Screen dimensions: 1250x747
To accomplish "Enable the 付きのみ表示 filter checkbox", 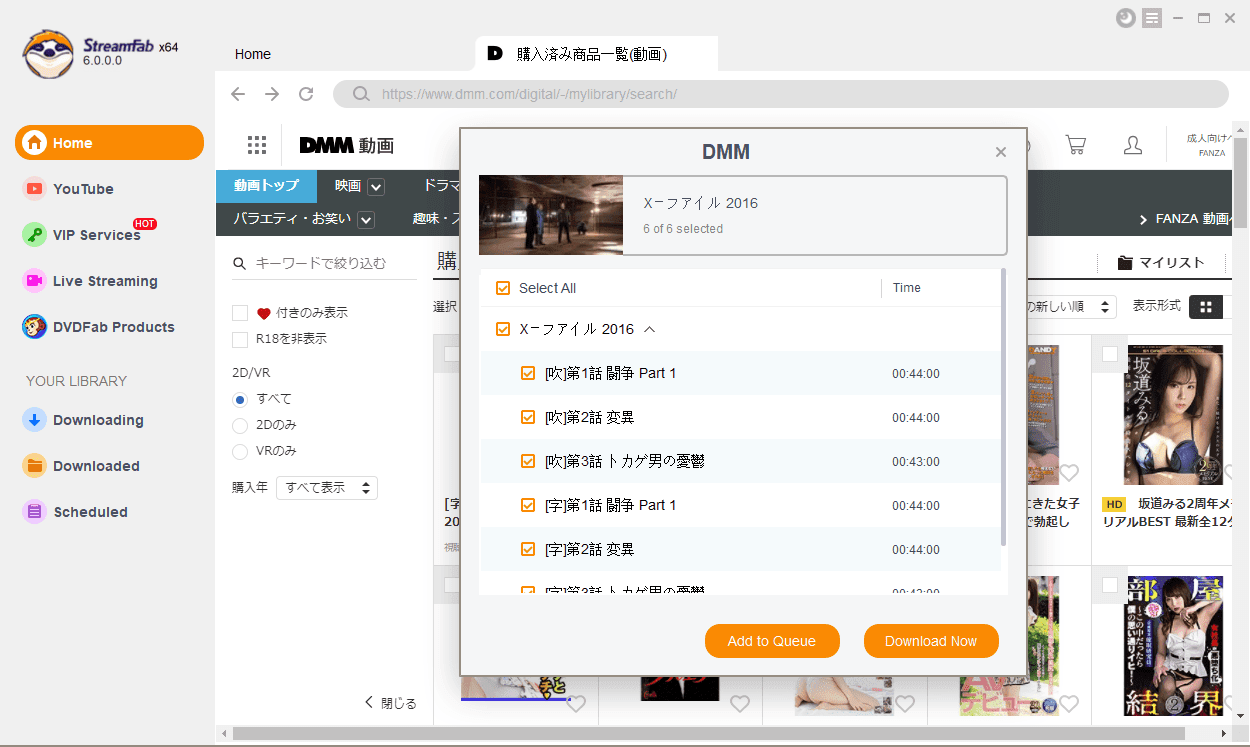I will click(x=240, y=313).
